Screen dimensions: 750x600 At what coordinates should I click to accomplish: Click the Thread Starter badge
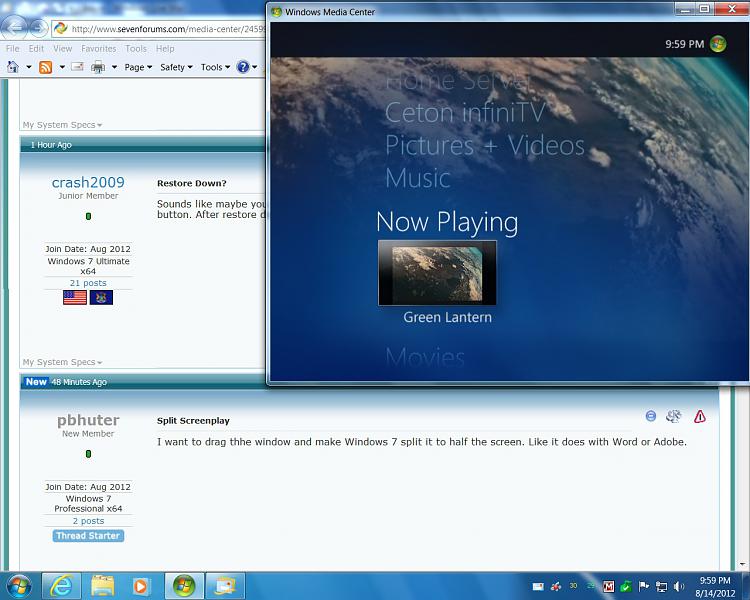click(88, 535)
